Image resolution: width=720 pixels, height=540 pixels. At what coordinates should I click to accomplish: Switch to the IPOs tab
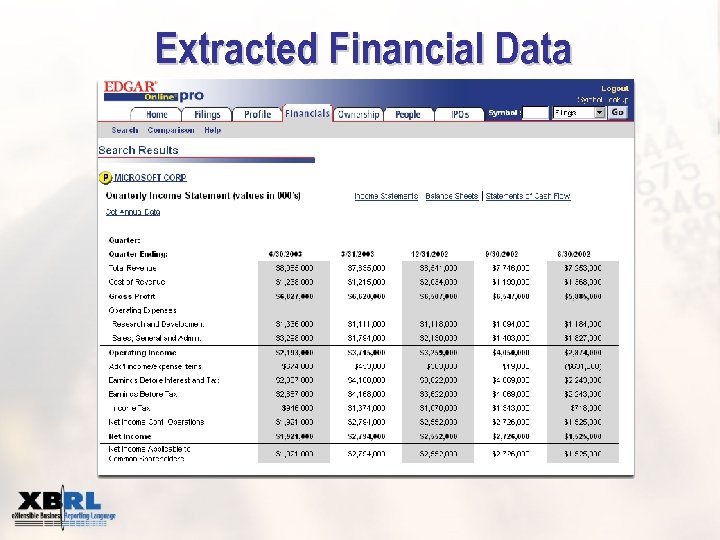(460, 114)
